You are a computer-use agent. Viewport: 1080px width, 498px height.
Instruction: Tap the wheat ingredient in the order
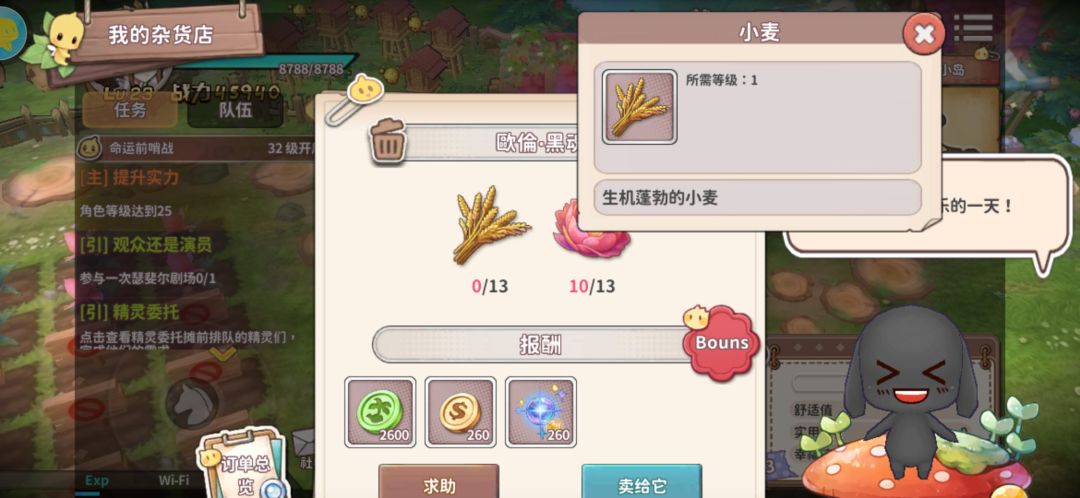click(x=490, y=224)
